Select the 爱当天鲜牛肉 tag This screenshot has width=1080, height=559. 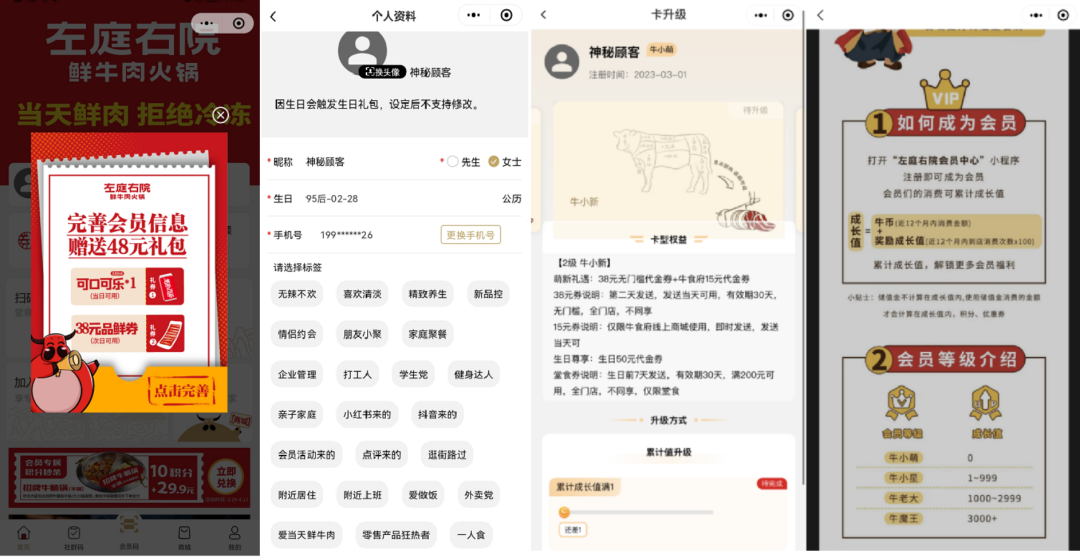306,534
